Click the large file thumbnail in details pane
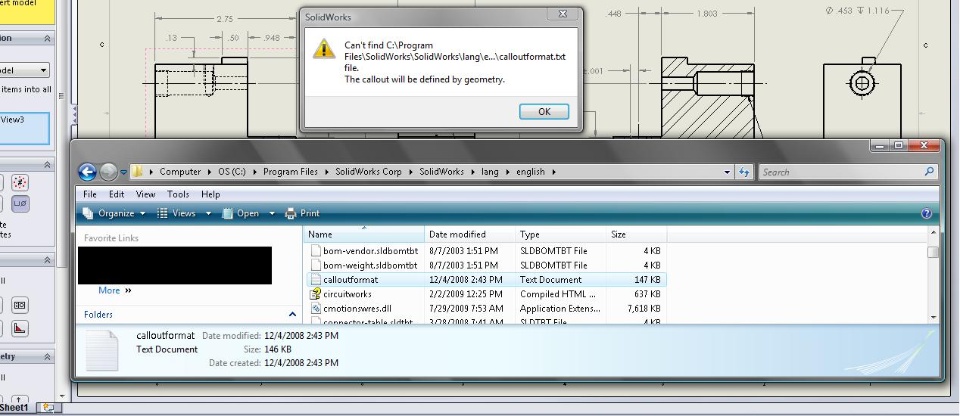 102,350
